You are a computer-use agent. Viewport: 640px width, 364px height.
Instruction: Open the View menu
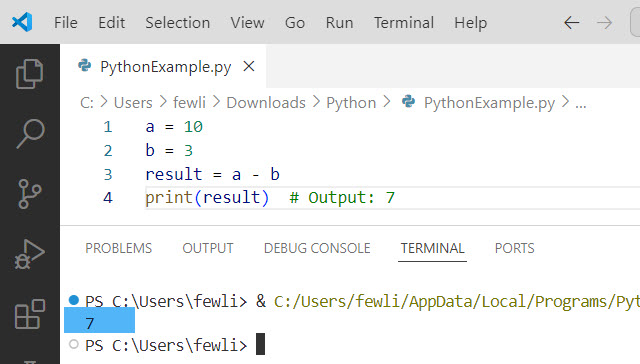point(247,22)
